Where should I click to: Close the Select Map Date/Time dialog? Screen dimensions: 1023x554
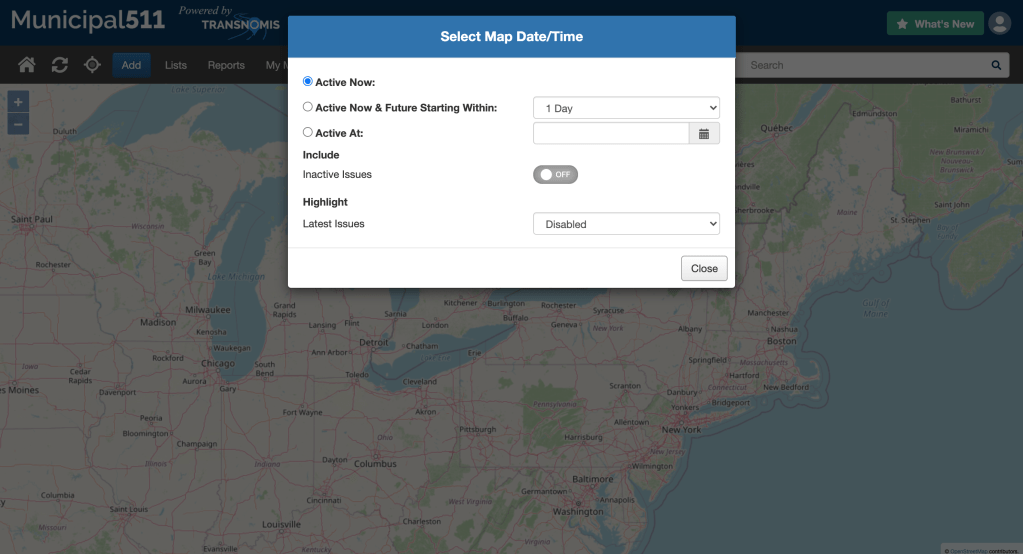click(x=704, y=268)
